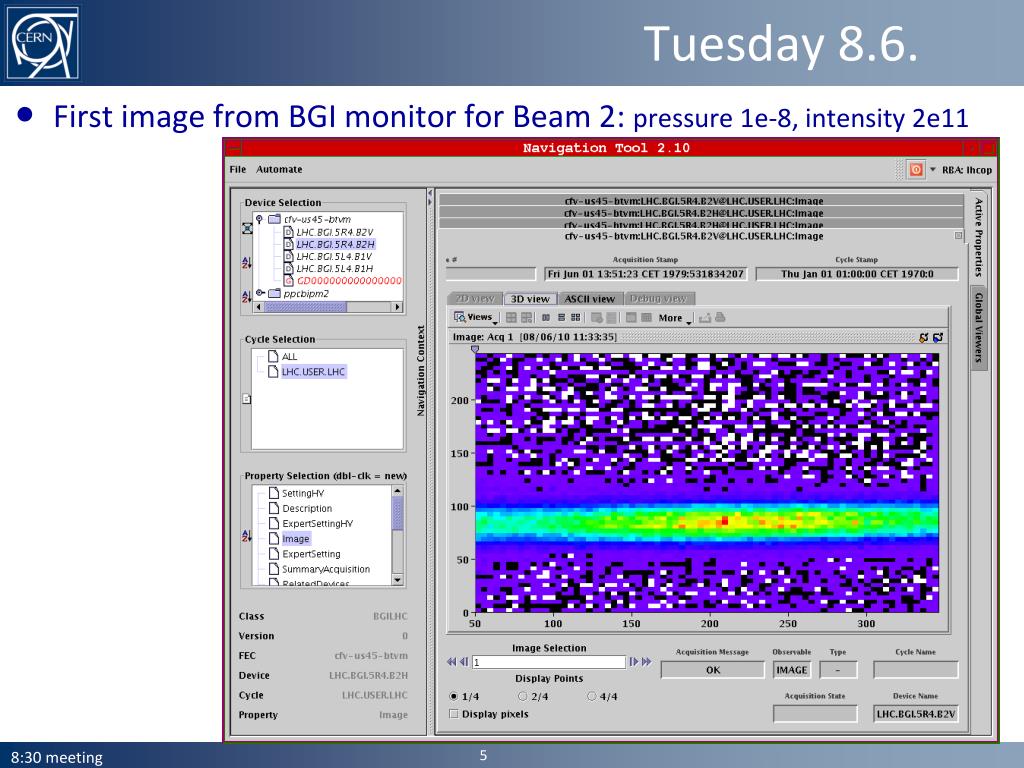This screenshot has width=1024, height=768.
Task: Go to the first image with double-left arrows
Action: click(451, 662)
